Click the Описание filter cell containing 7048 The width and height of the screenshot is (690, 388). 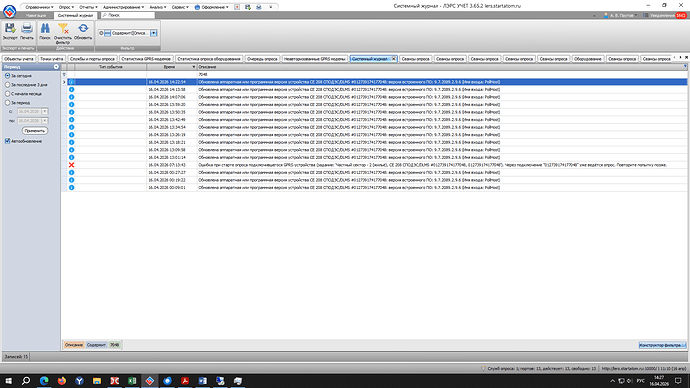442,74
